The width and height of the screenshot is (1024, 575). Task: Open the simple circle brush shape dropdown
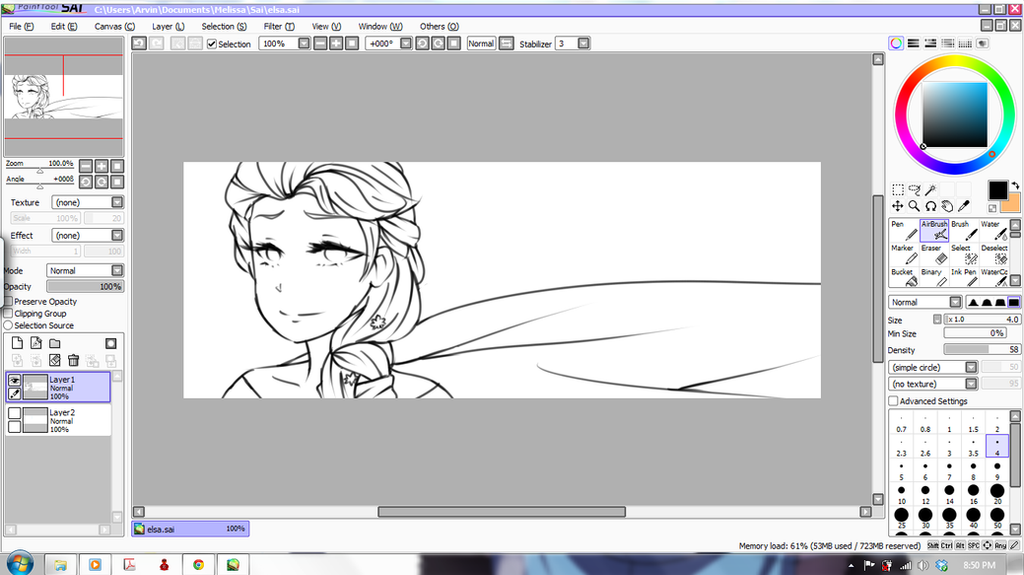tap(971, 367)
